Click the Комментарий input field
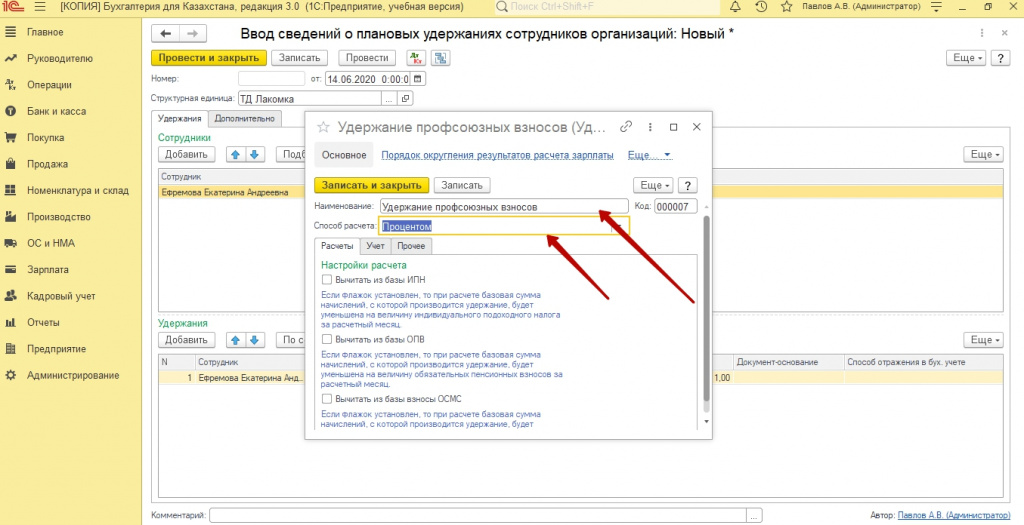1024x525 pixels. [478, 515]
